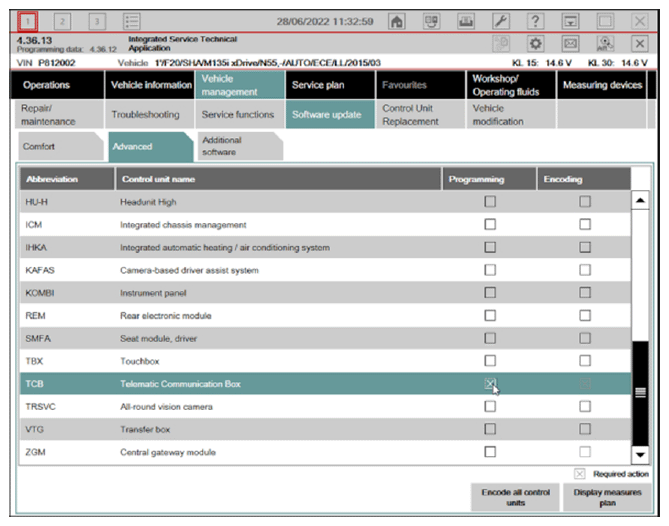Open the dropdown arrow icon in top toolbar
The width and height of the screenshot is (669, 526).
coord(570,21)
